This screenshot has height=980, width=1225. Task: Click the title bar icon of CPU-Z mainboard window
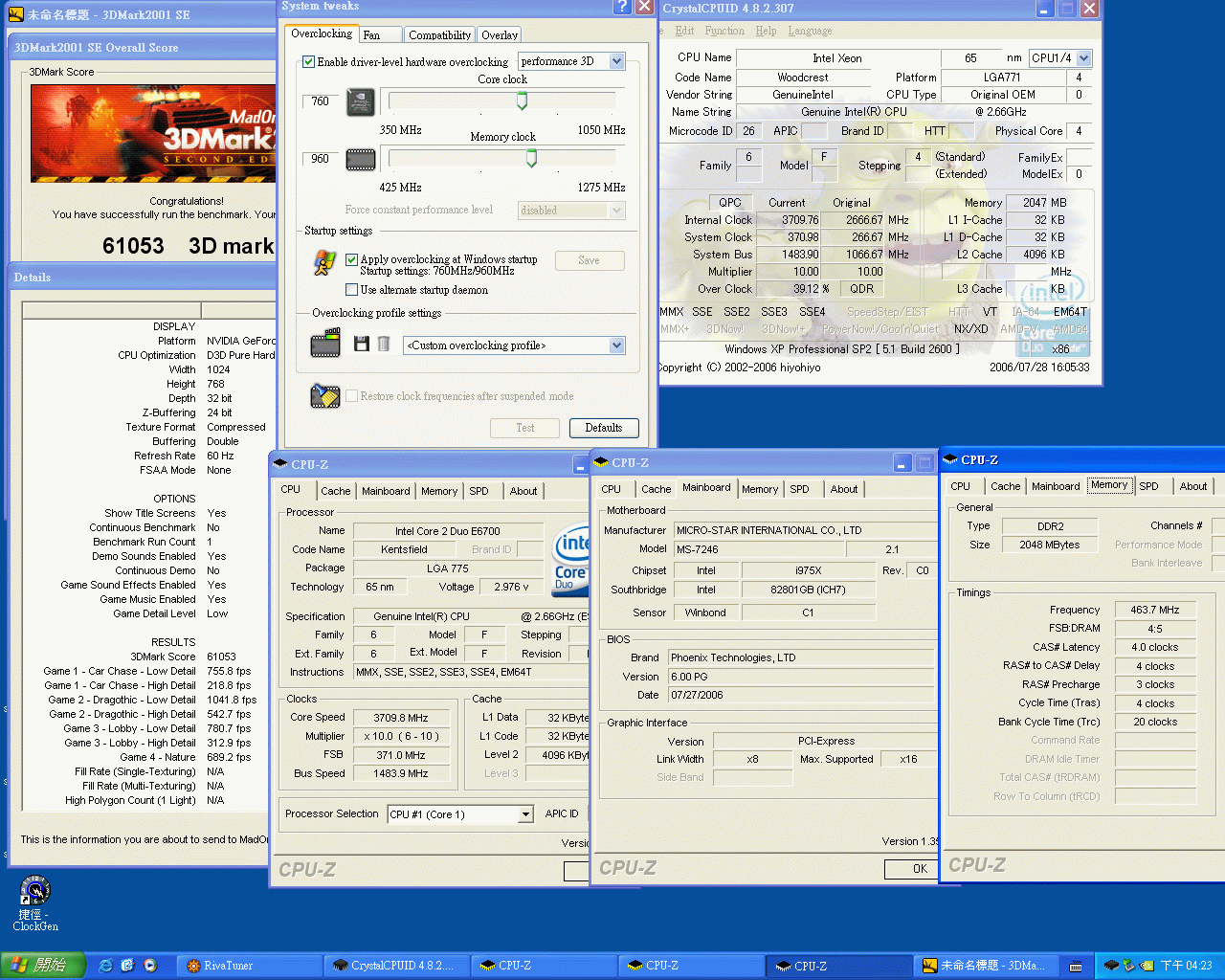(x=601, y=462)
